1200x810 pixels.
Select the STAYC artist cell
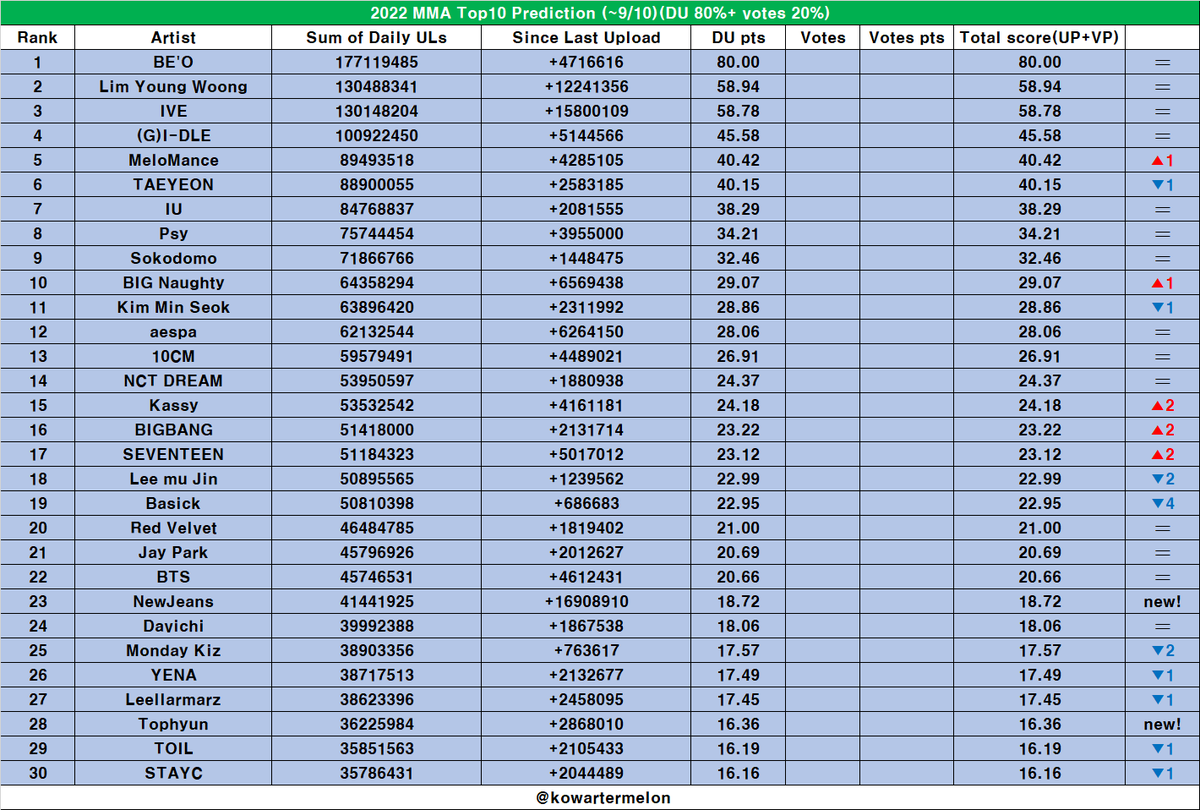coord(173,773)
